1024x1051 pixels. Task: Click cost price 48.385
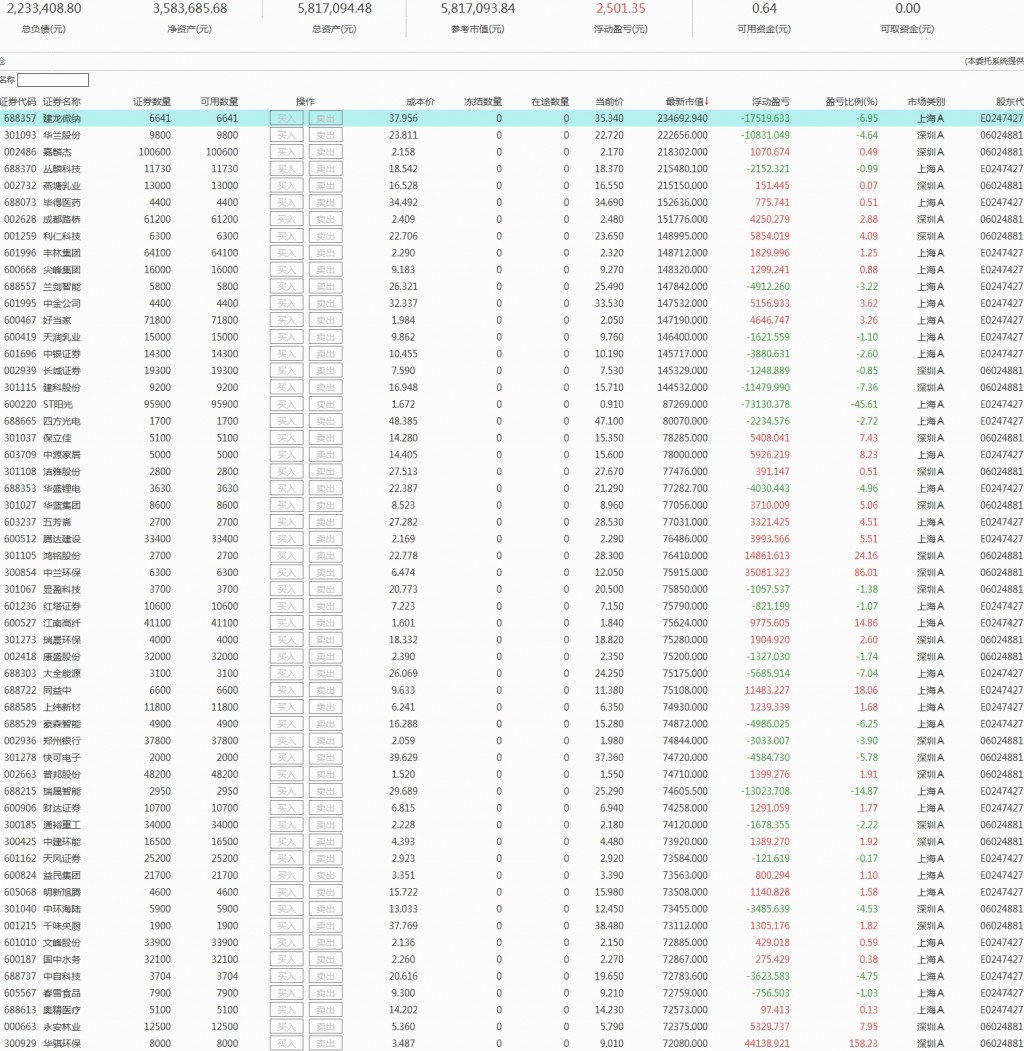[x=403, y=421]
